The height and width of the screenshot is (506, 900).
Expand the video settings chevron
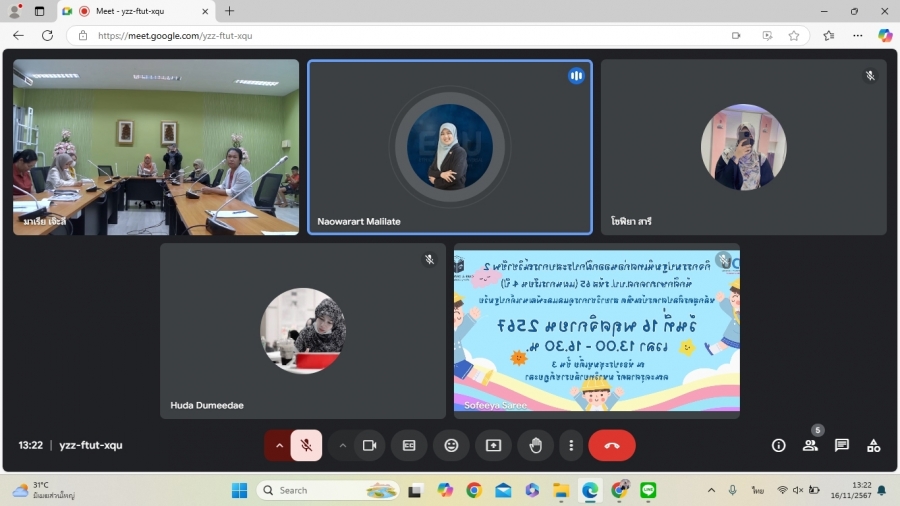point(342,445)
